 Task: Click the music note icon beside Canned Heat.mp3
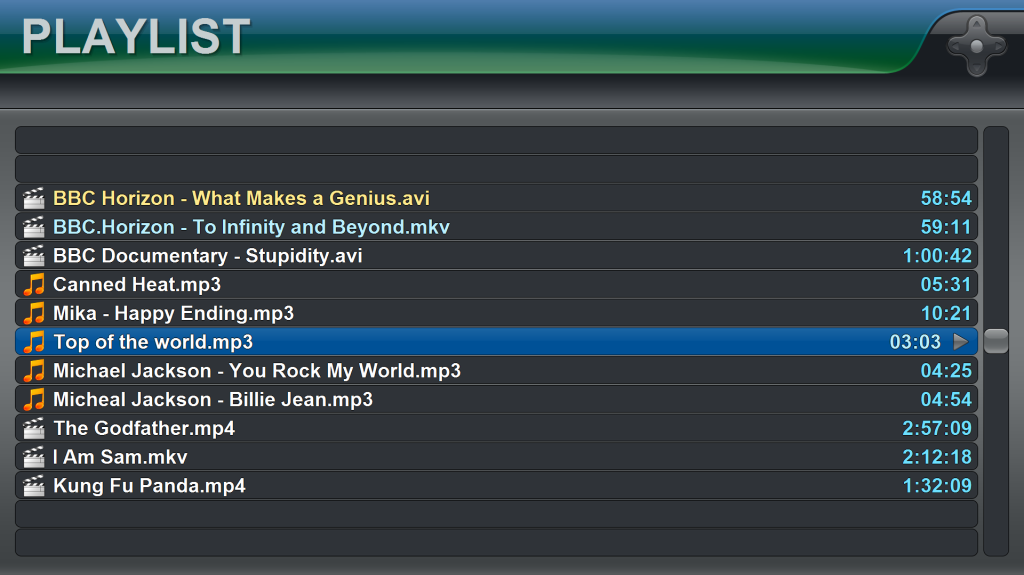(34, 284)
